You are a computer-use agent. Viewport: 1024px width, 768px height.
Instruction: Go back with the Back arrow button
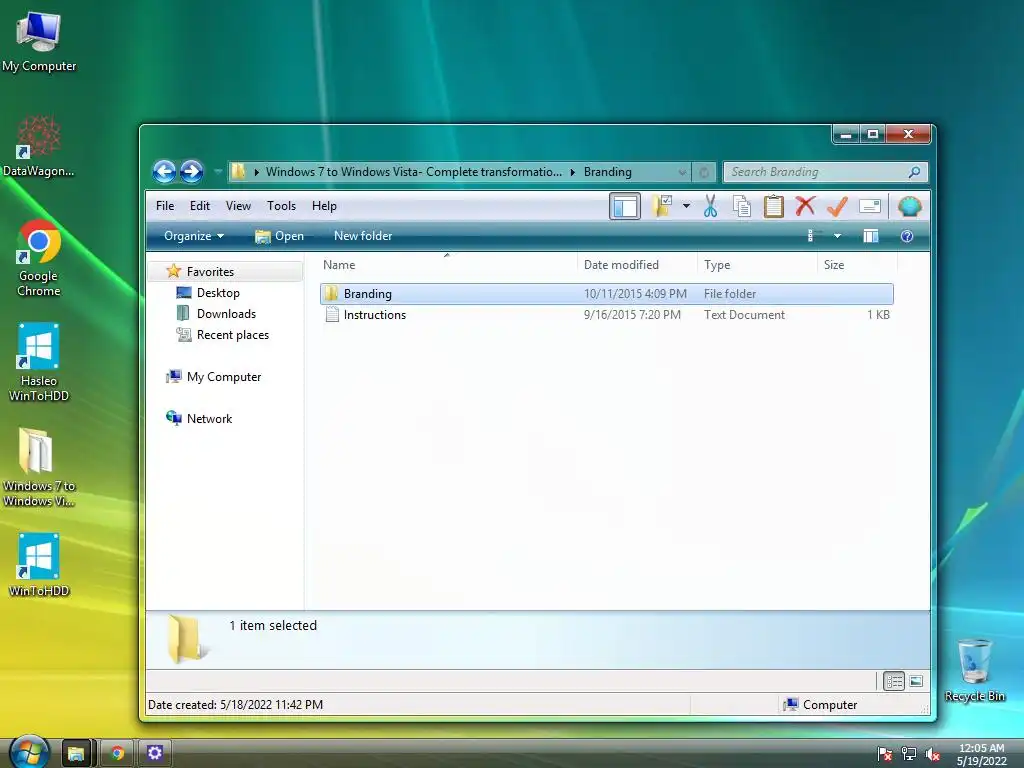(164, 172)
